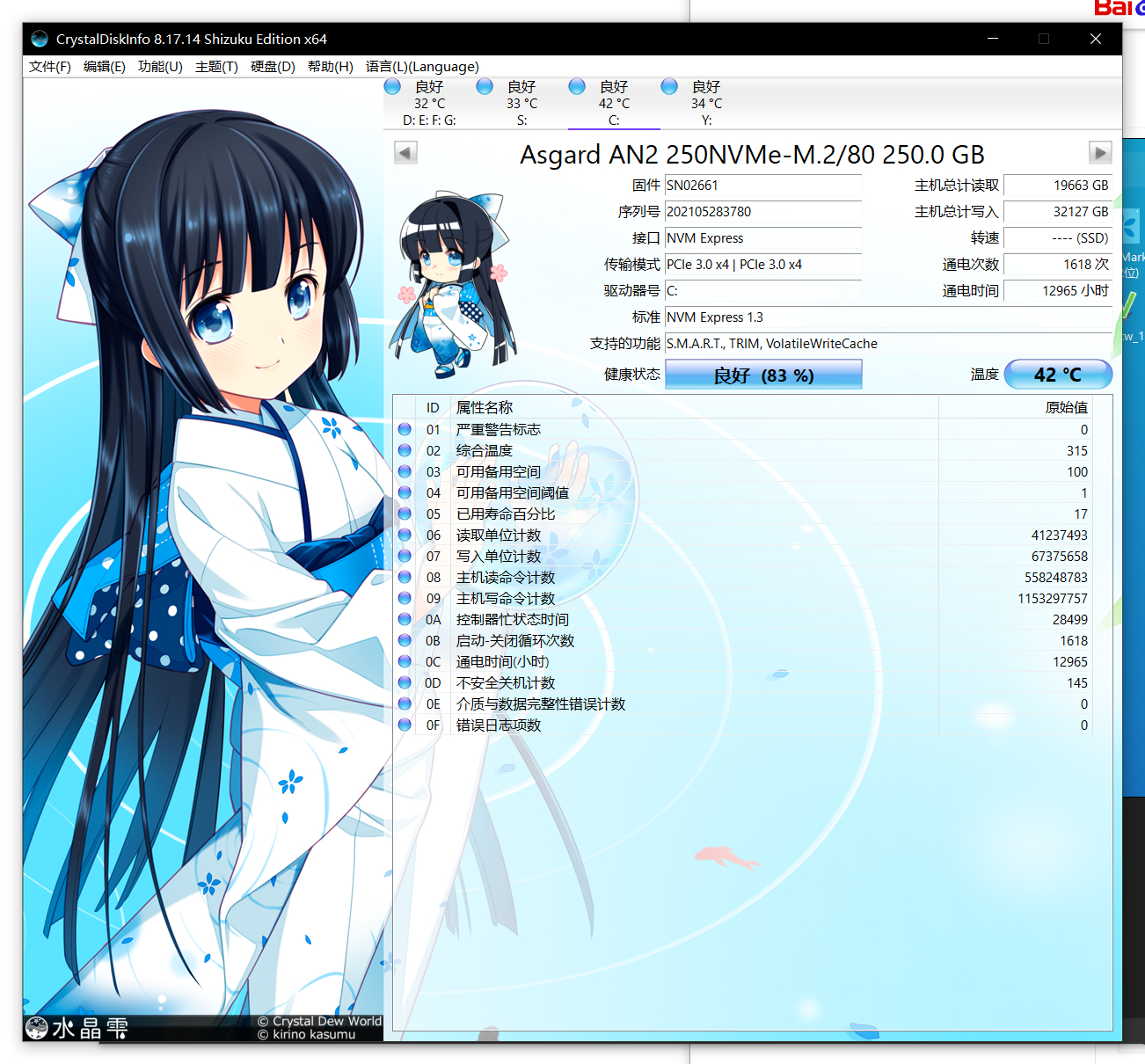The width and height of the screenshot is (1145, 1064).
Task: Select the S: disk tab at 33 °C
Action: [521, 104]
